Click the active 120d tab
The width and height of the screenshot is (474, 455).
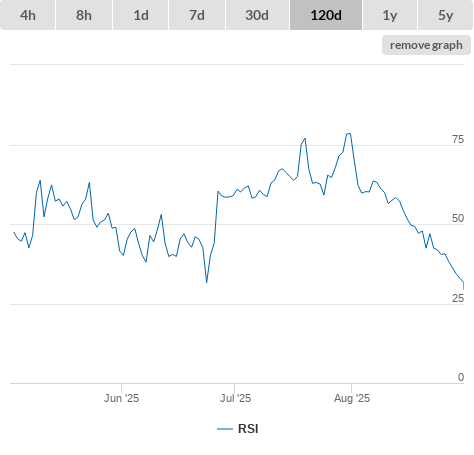click(326, 15)
